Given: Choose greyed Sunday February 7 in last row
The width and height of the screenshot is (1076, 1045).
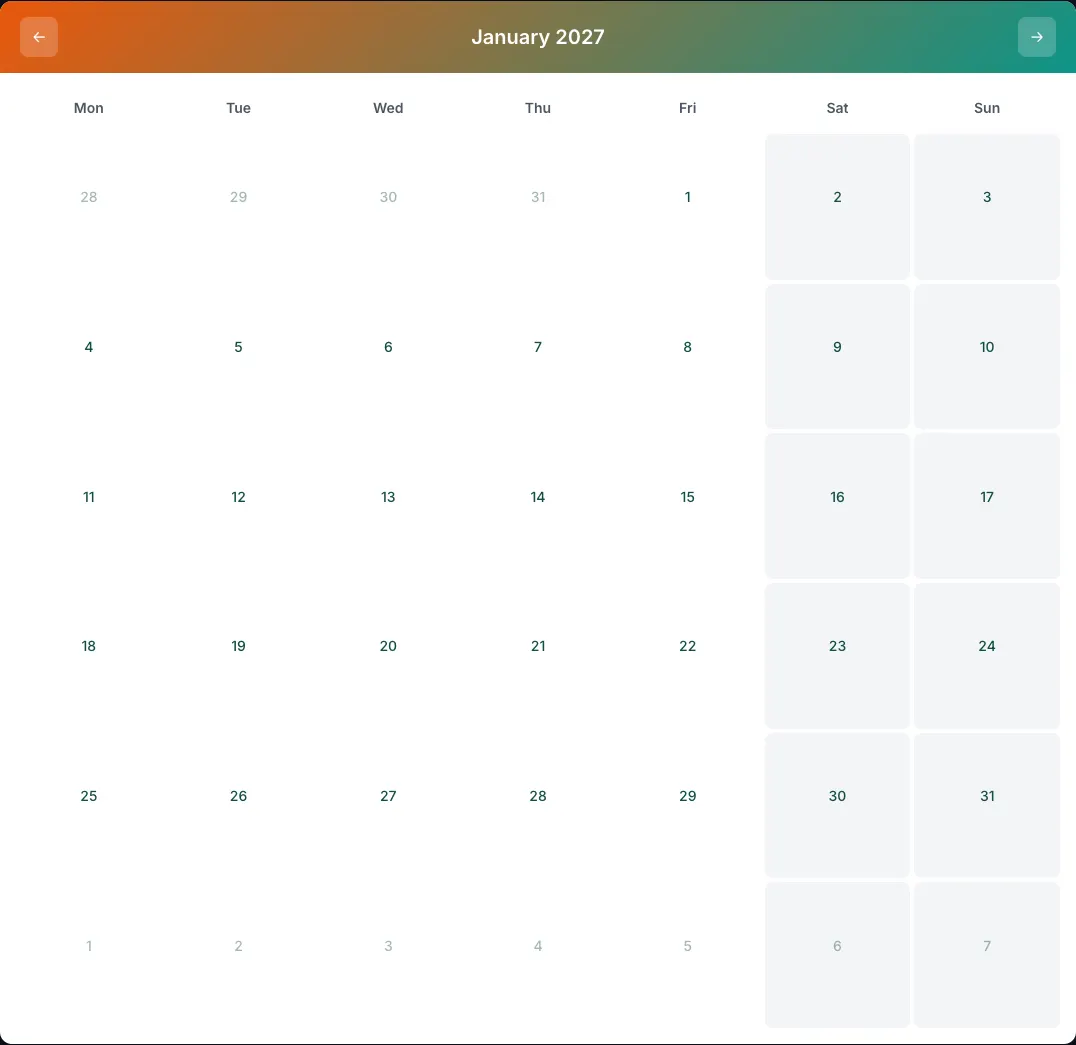Looking at the screenshot, I should (987, 954).
